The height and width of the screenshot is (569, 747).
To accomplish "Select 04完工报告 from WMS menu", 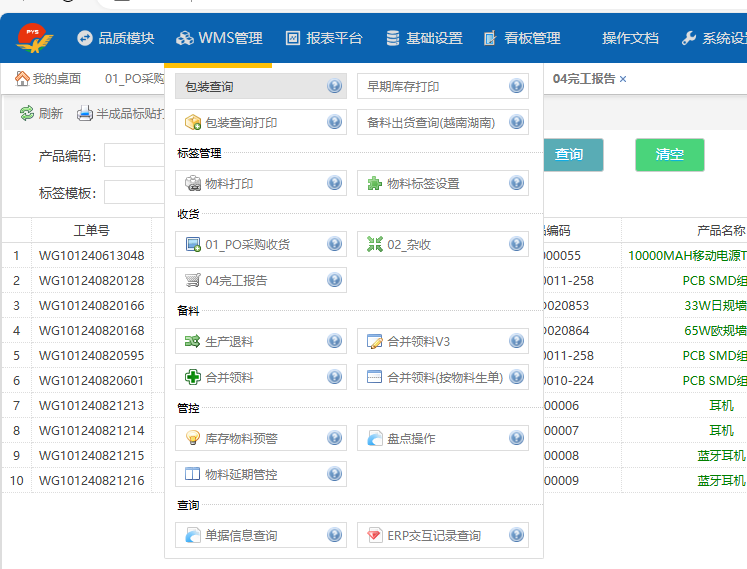I will tap(236, 281).
